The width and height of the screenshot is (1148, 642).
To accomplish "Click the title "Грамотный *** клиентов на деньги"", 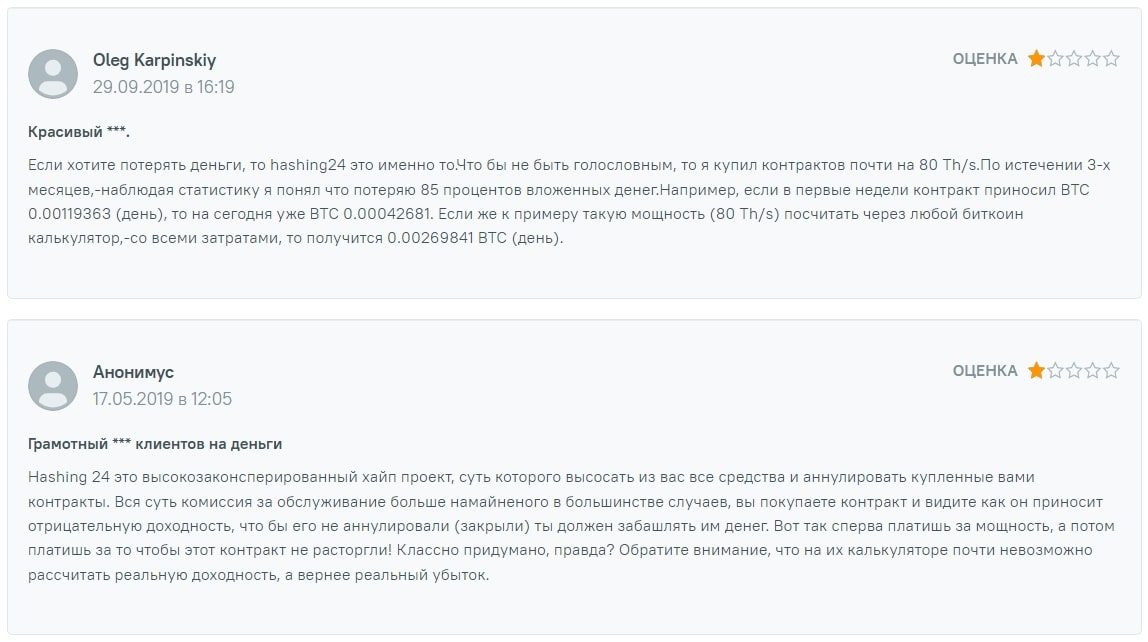I will [x=155, y=443].
